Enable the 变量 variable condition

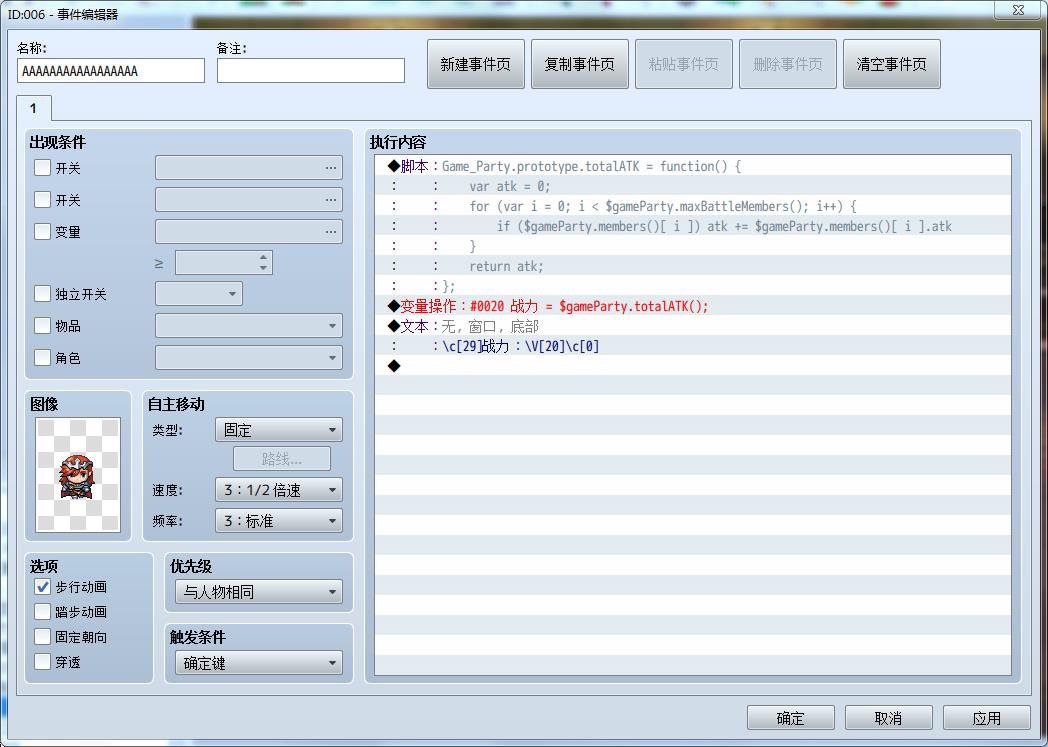(x=41, y=231)
